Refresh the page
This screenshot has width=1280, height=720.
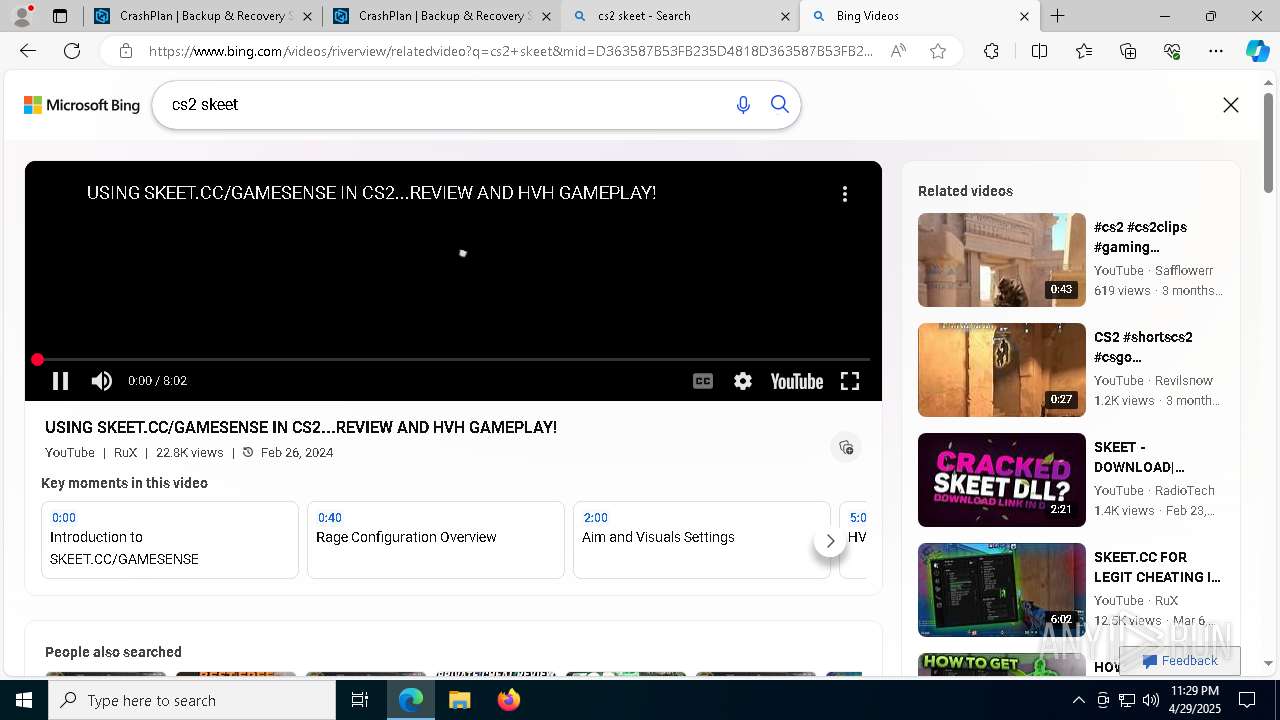coord(72,51)
